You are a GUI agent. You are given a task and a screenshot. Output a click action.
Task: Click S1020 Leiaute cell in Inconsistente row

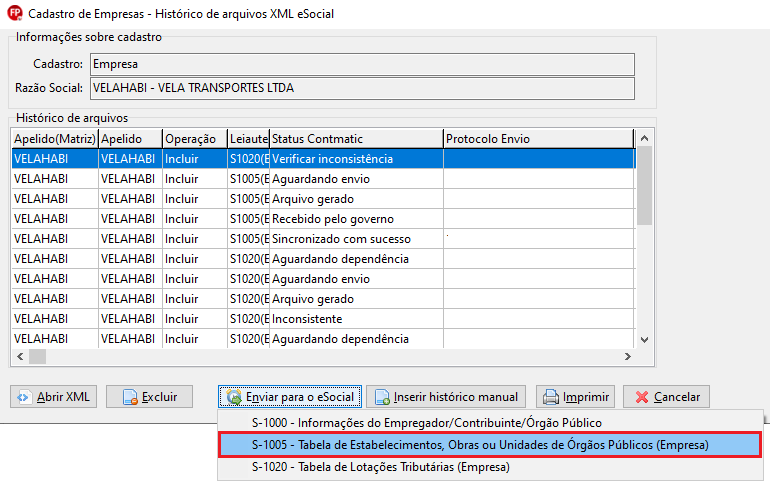click(248, 319)
